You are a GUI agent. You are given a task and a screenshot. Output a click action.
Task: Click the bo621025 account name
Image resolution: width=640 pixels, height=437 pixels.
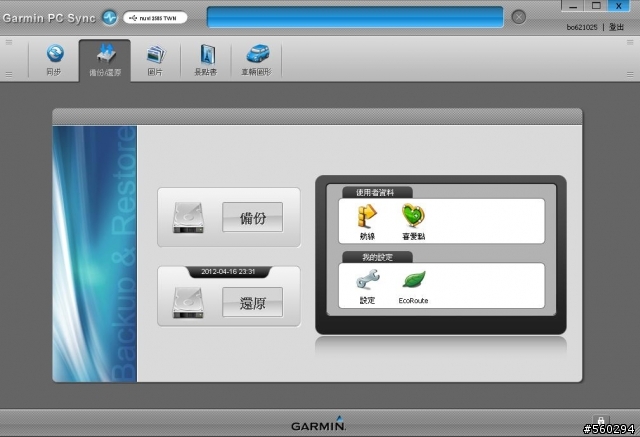[x=582, y=27]
